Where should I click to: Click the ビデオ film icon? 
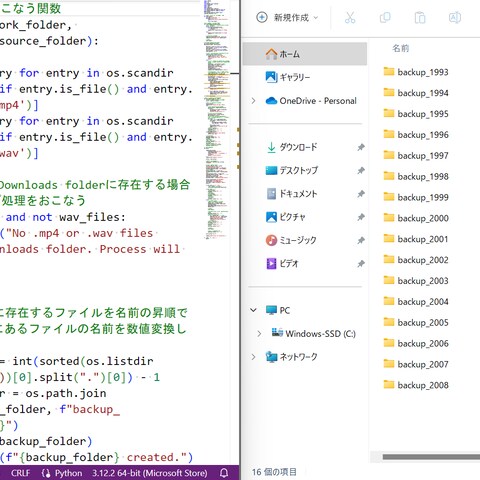[271, 263]
